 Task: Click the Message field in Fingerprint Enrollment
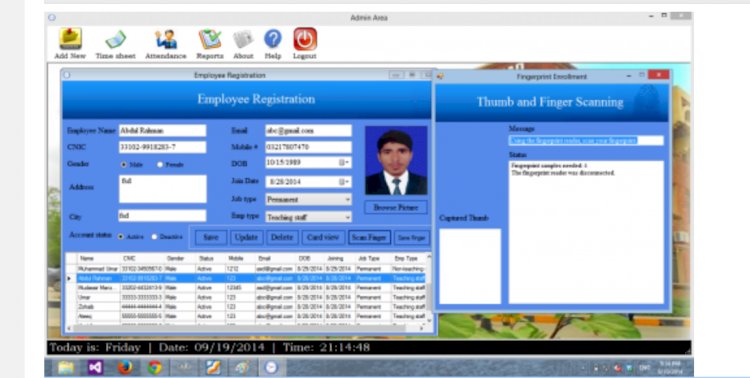[x=586, y=140]
